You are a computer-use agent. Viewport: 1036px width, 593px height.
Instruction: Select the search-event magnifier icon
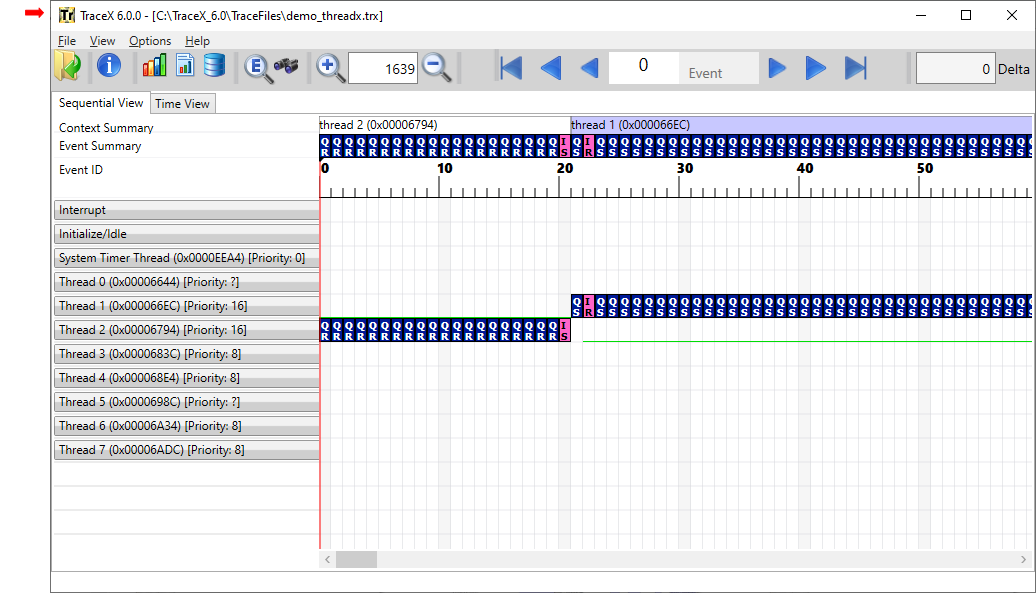[257, 67]
